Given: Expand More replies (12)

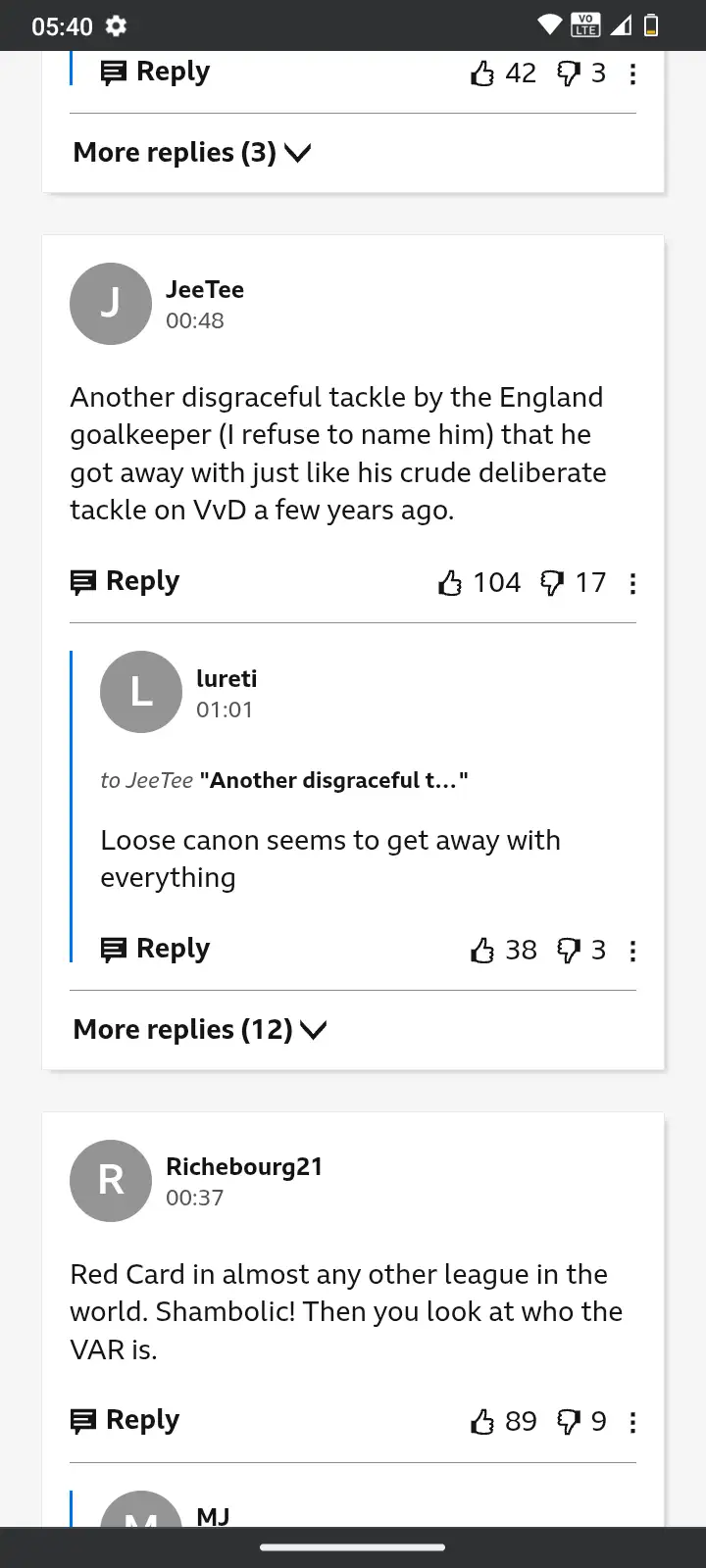Looking at the screenshot, I should (199, 1030).
